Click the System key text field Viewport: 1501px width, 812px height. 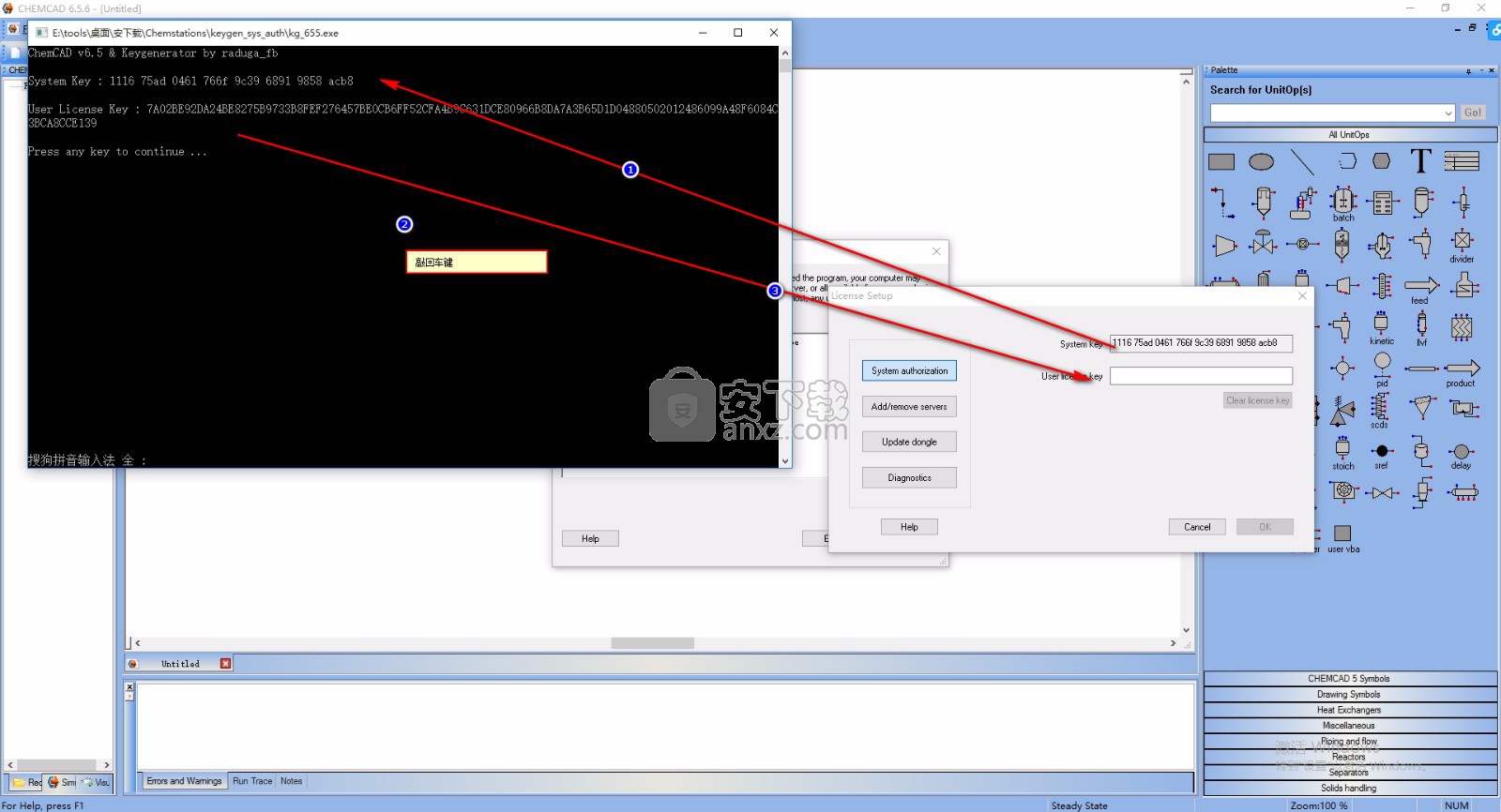[1201, 343]
